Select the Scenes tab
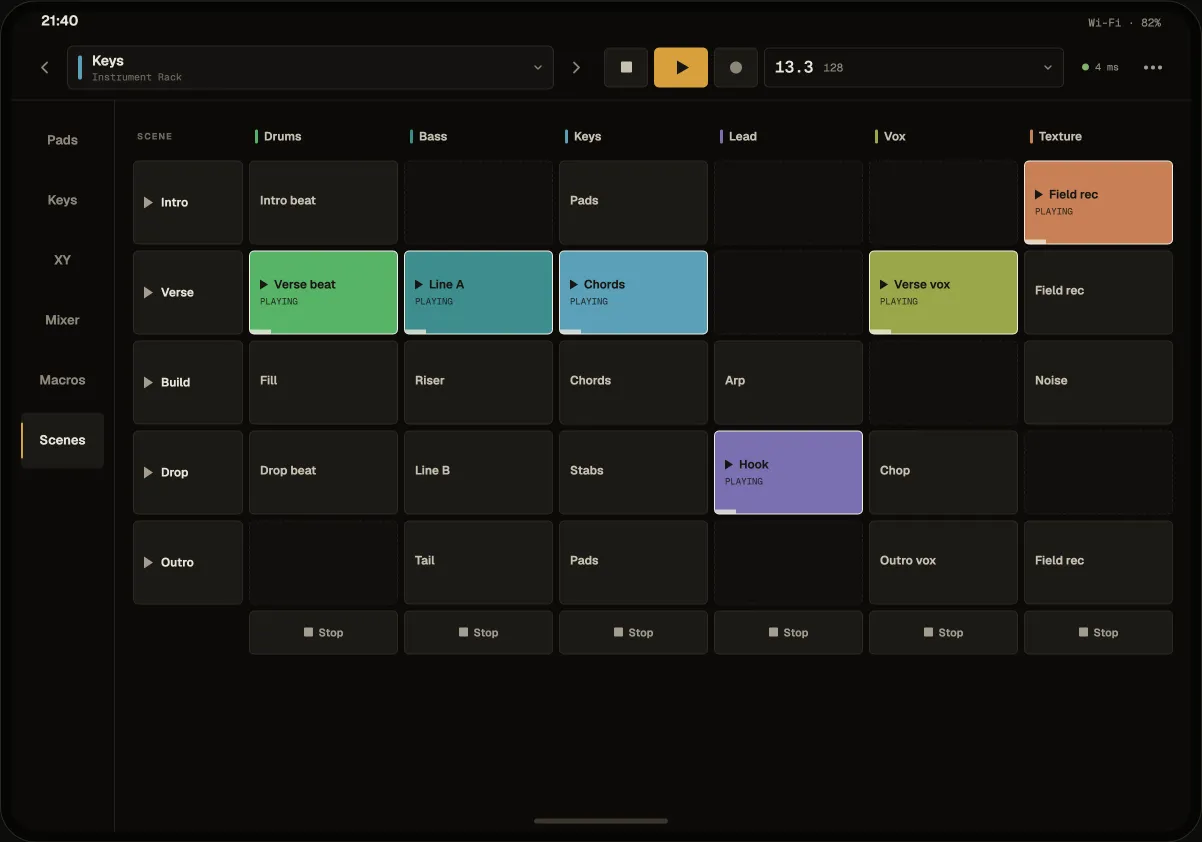 click(62, 440)
